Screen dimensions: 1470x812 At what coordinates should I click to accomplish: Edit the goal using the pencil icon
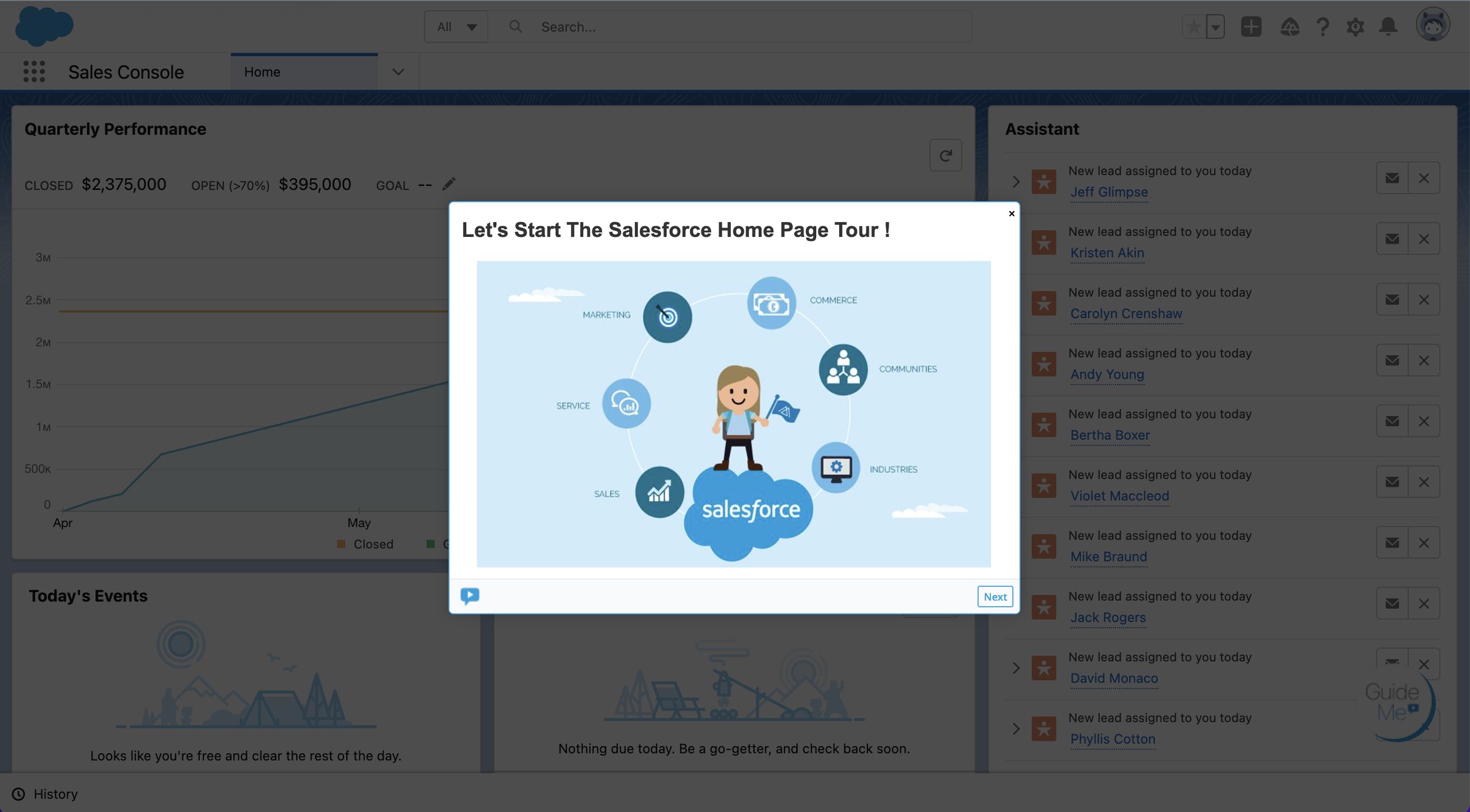[449, 184]
